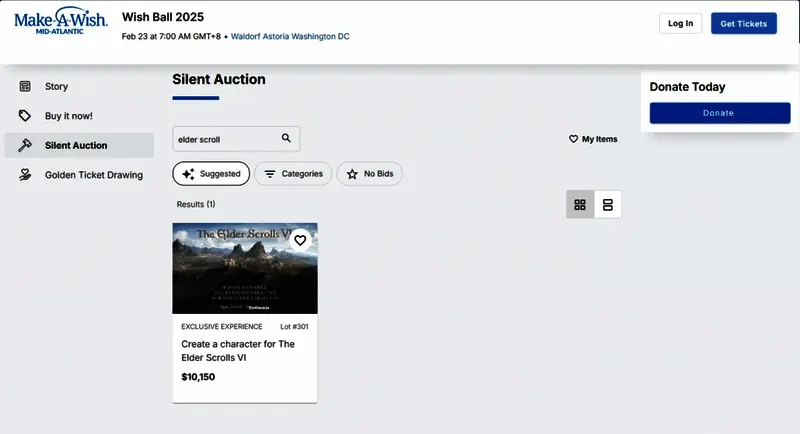800x434 pixels.
Task: Toggle the Suggested sort filter
Action: 211,174
